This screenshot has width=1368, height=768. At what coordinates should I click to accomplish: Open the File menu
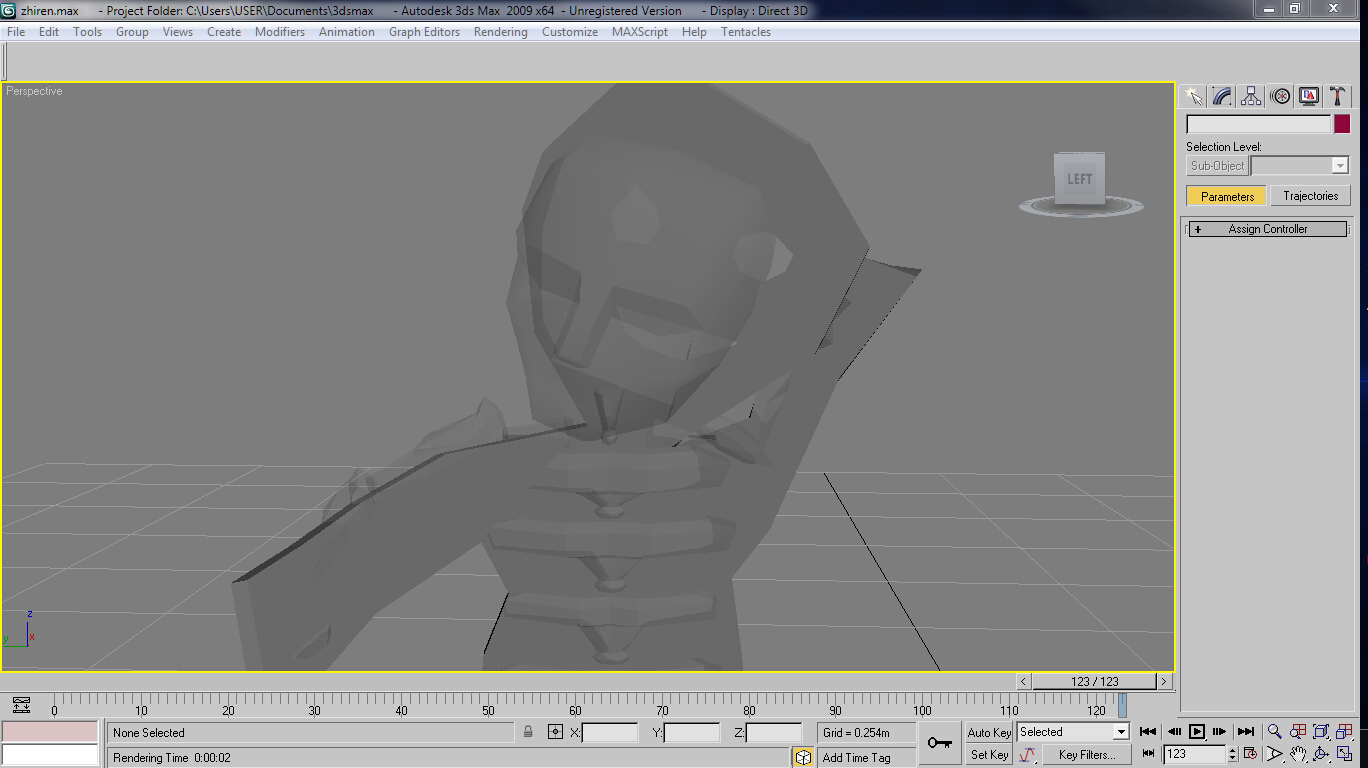(16, 32)
